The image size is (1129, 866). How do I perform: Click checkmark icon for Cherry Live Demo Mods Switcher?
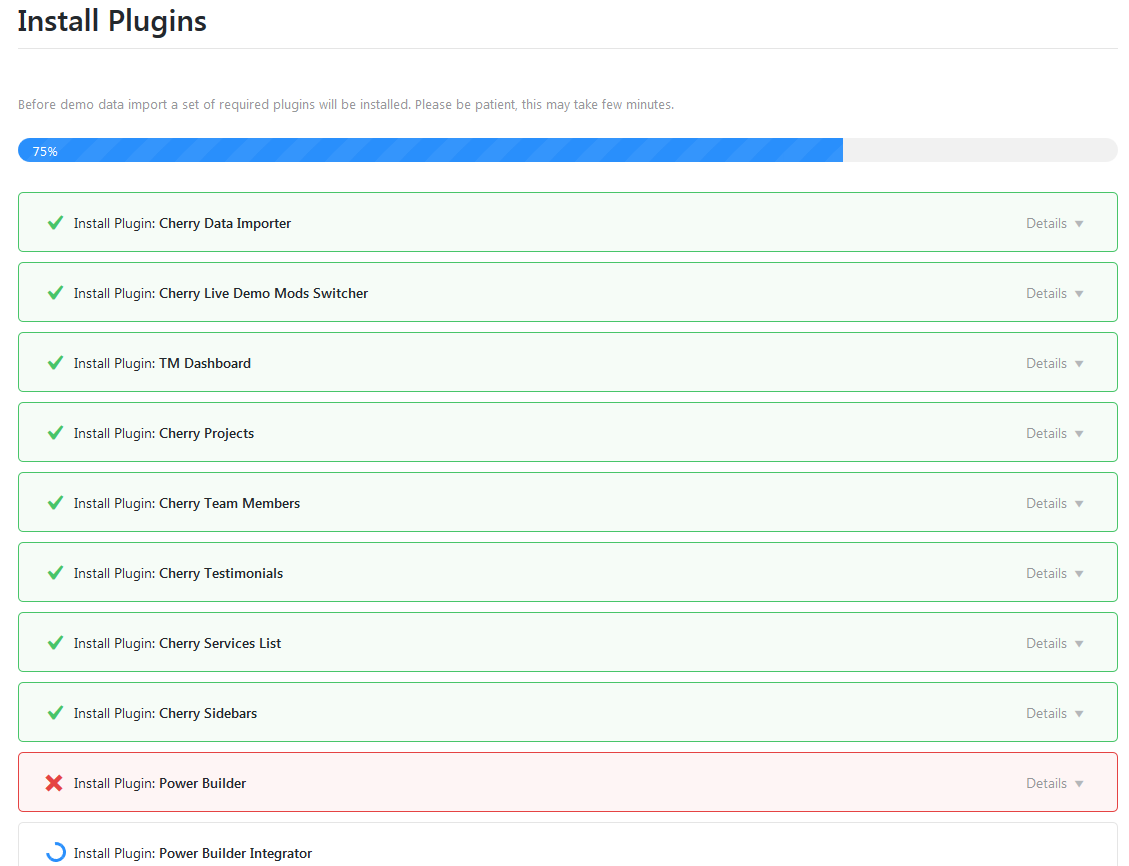point(56,293)
